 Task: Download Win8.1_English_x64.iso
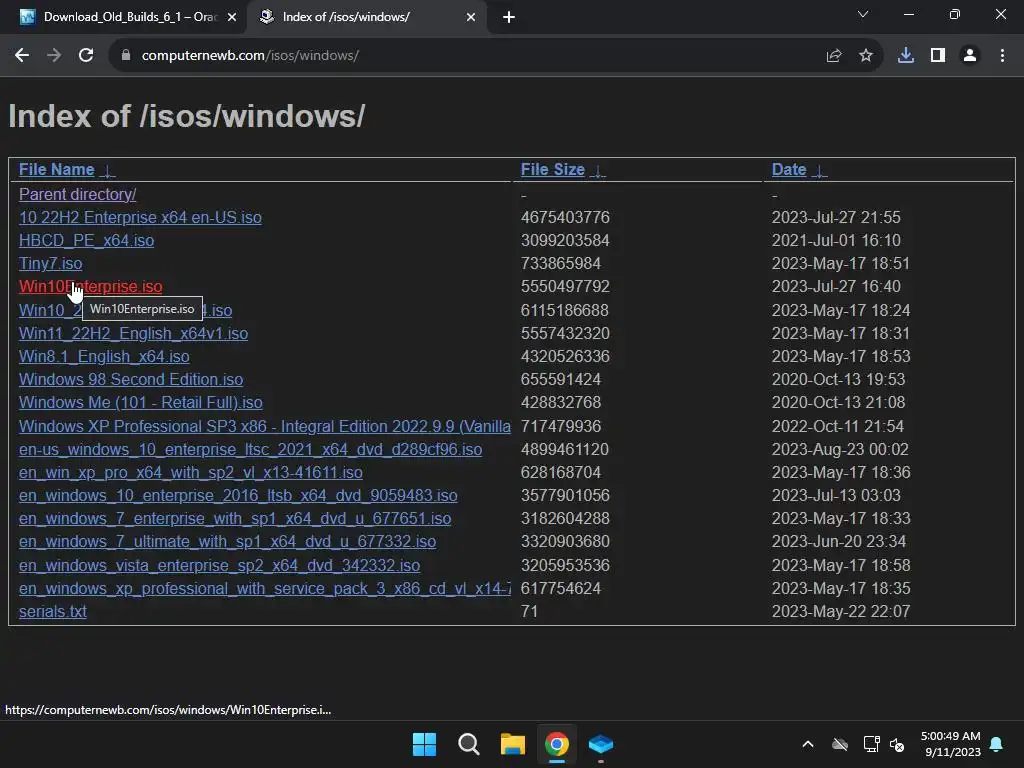click(x=104, y=357)
